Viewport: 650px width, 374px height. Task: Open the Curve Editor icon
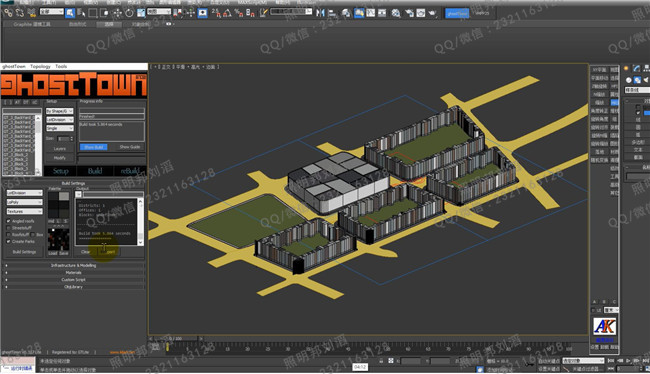(x=371, y=13)
